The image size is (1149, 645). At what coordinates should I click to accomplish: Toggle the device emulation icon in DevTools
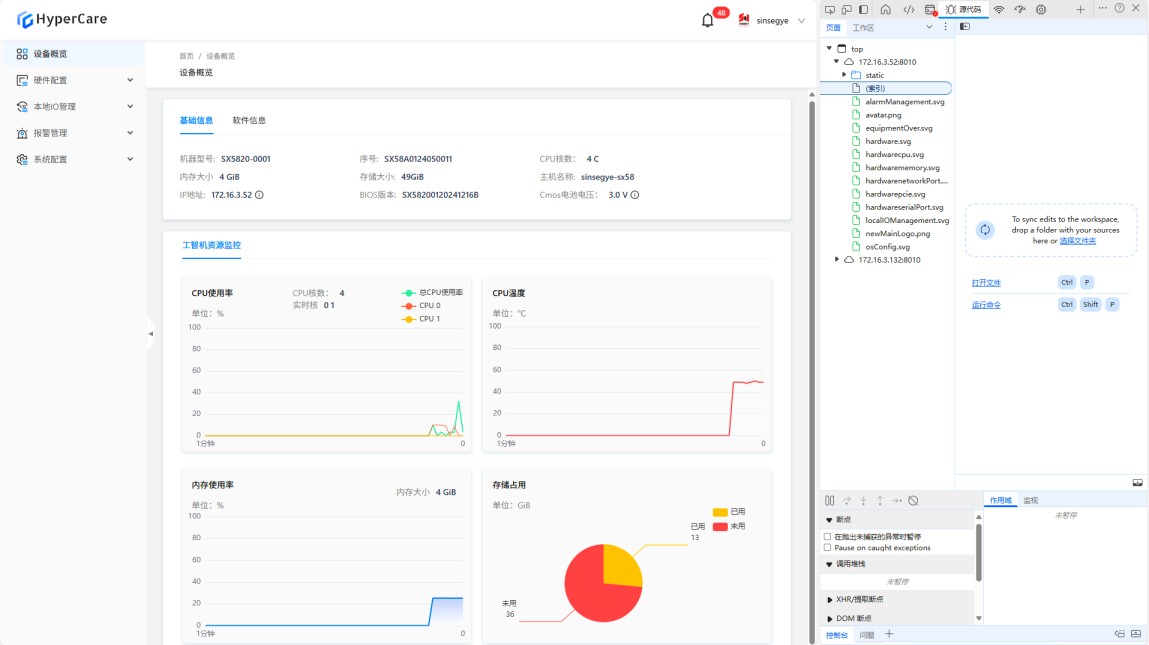[846, 9]
